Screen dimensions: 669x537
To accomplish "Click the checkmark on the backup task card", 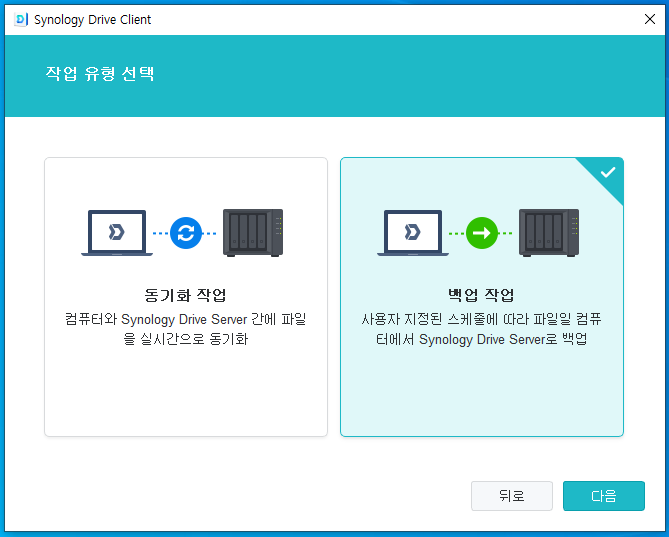I will click(x=608, y=172).
